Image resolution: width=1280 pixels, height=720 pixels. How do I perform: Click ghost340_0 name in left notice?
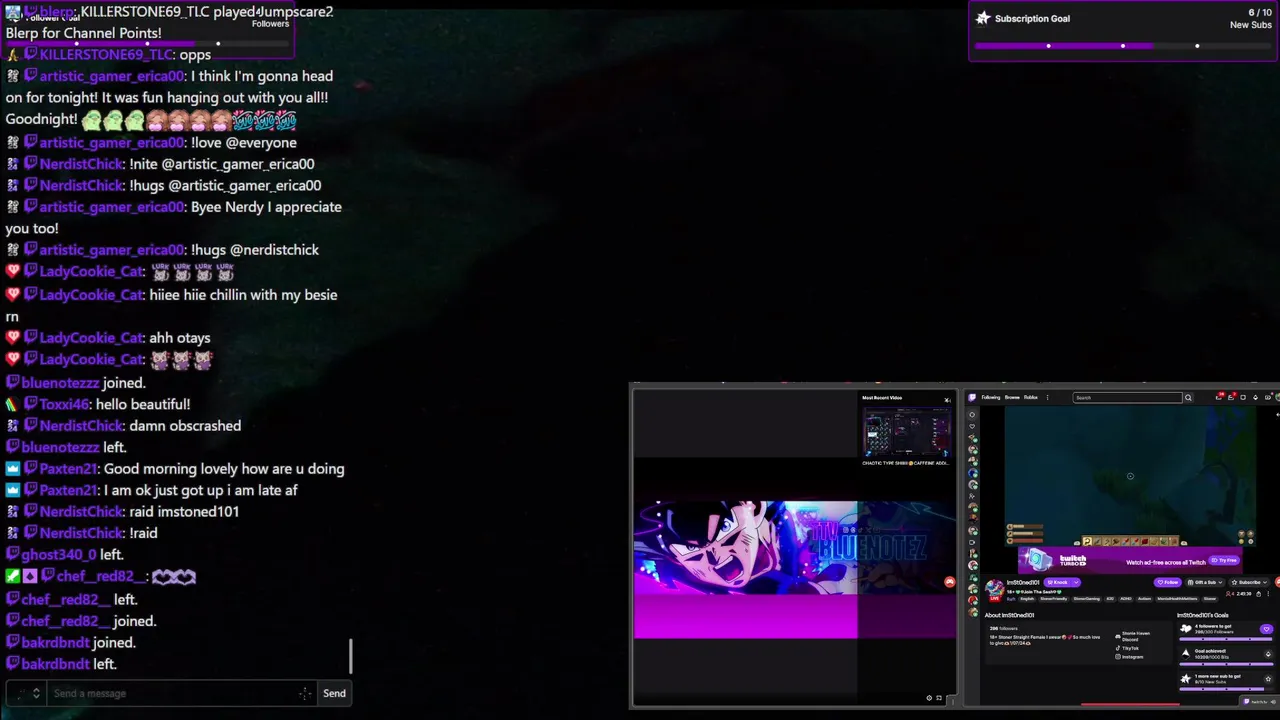point(59,554)
